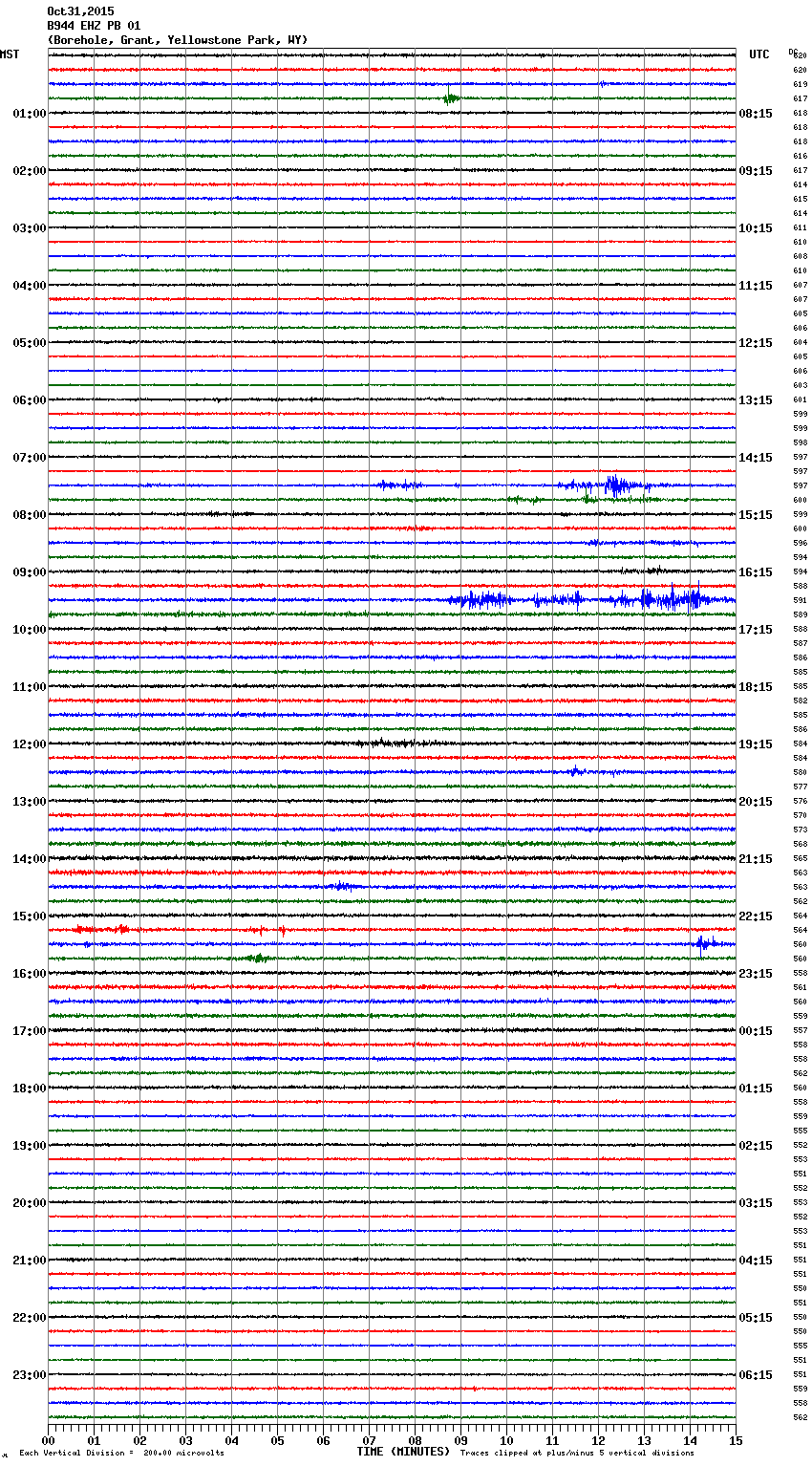The width and height of the screenshot is (812, 1466).
Task: Select the 11:00 MST row label
Action: [30, 687]
